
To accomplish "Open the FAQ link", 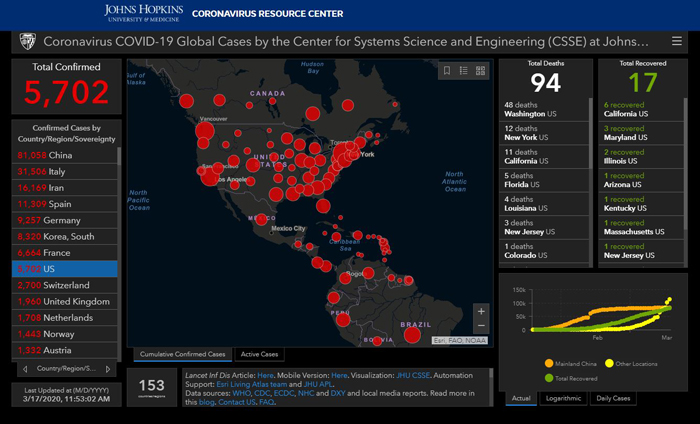I will click(x=267, y=402).
